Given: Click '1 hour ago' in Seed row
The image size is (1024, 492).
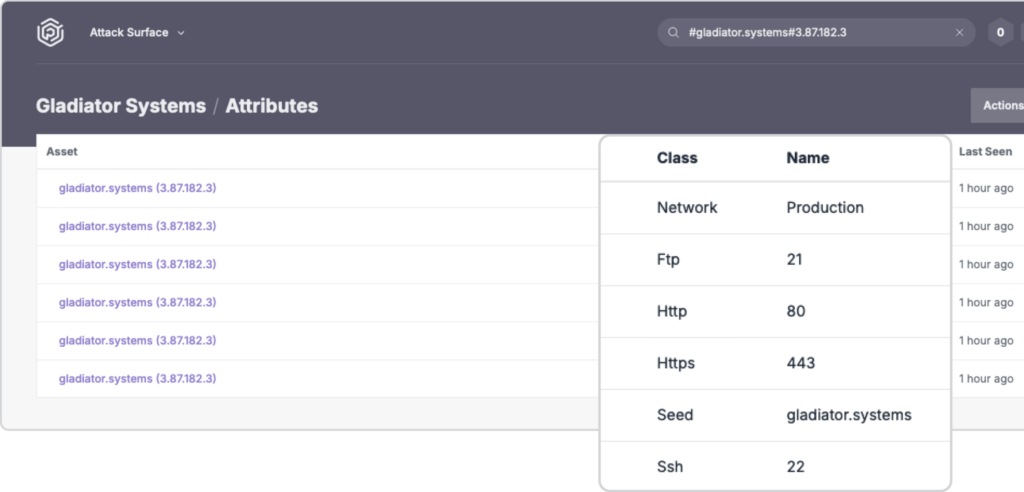Looking at the screenshot, I should [x=986, y=340].
